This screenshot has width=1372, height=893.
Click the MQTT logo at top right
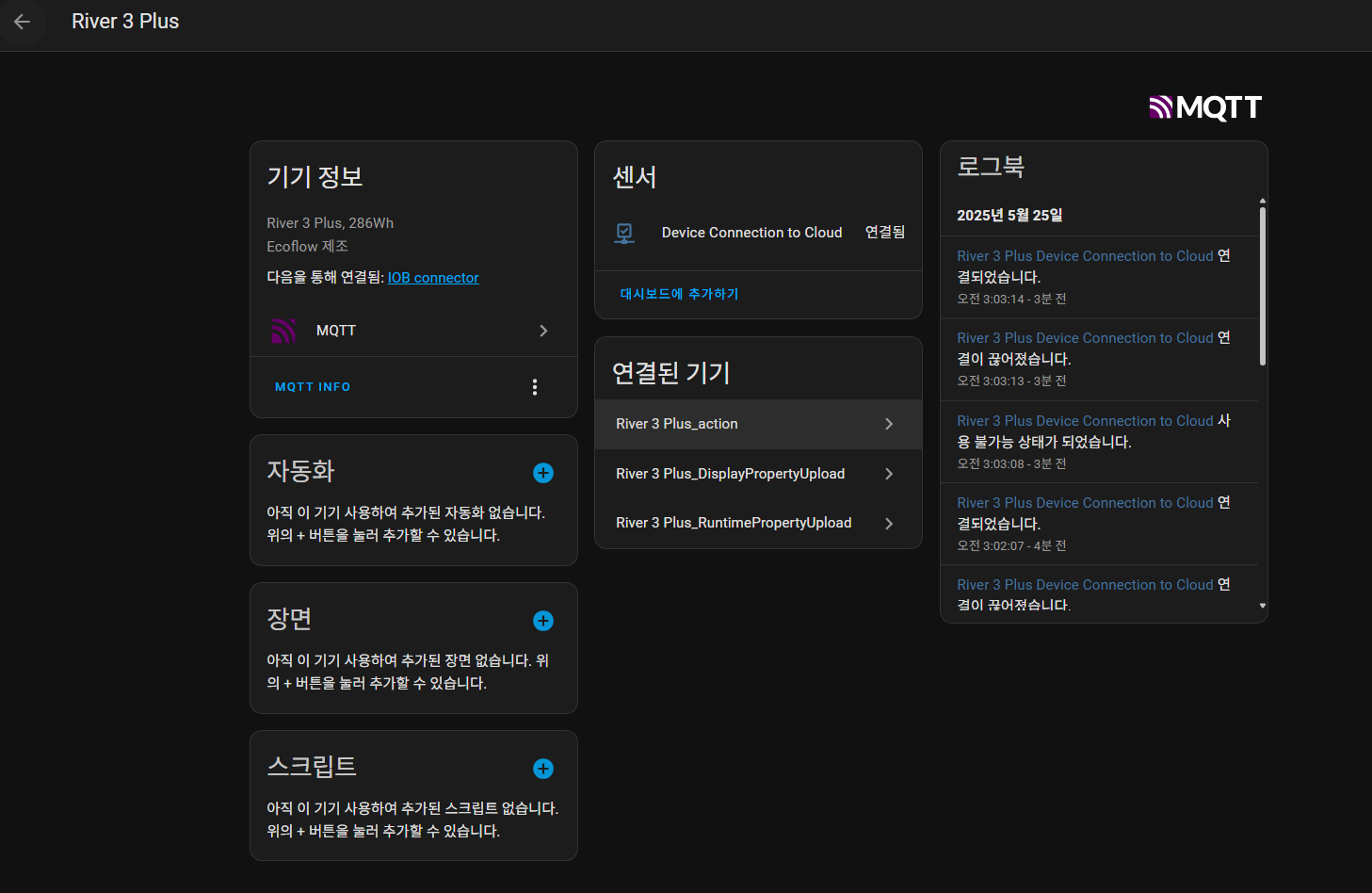[1205, 107]
